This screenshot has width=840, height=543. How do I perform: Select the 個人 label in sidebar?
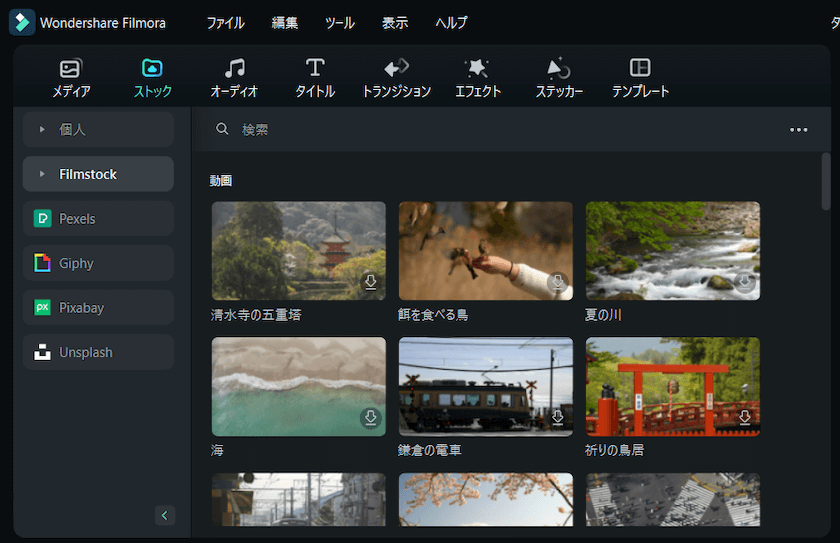click(x=72, y=129)
